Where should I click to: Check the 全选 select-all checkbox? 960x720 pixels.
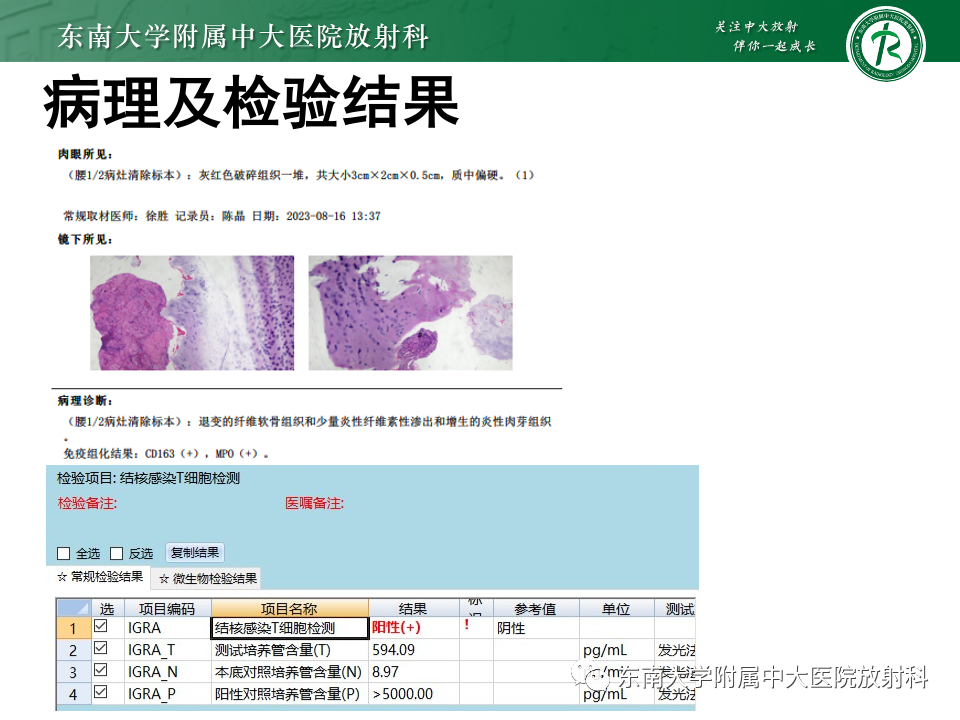[x=64, y=553]
